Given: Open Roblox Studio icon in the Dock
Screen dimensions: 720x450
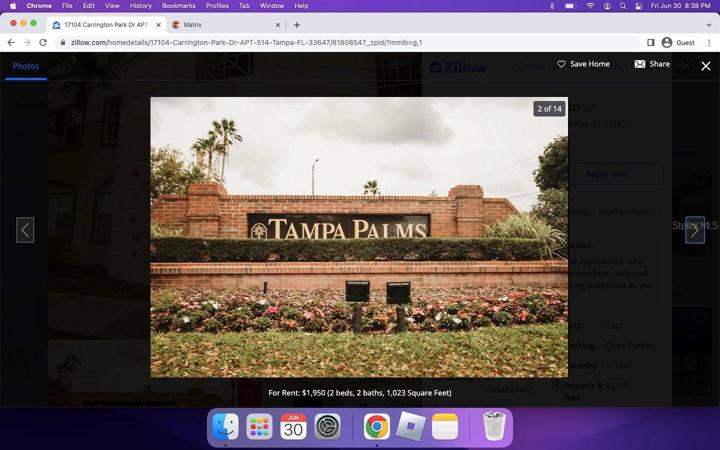Looking at the screenshot, I should 411,427.
